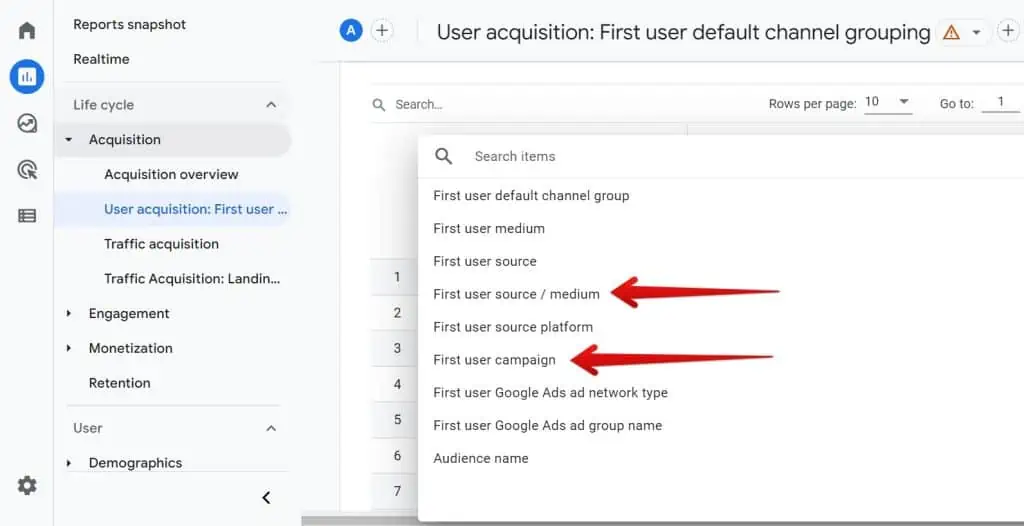Screen dimensions: 1024x526
Task: Click the blue 'A' all-users segment badge
Action: (x=351, y=30)
